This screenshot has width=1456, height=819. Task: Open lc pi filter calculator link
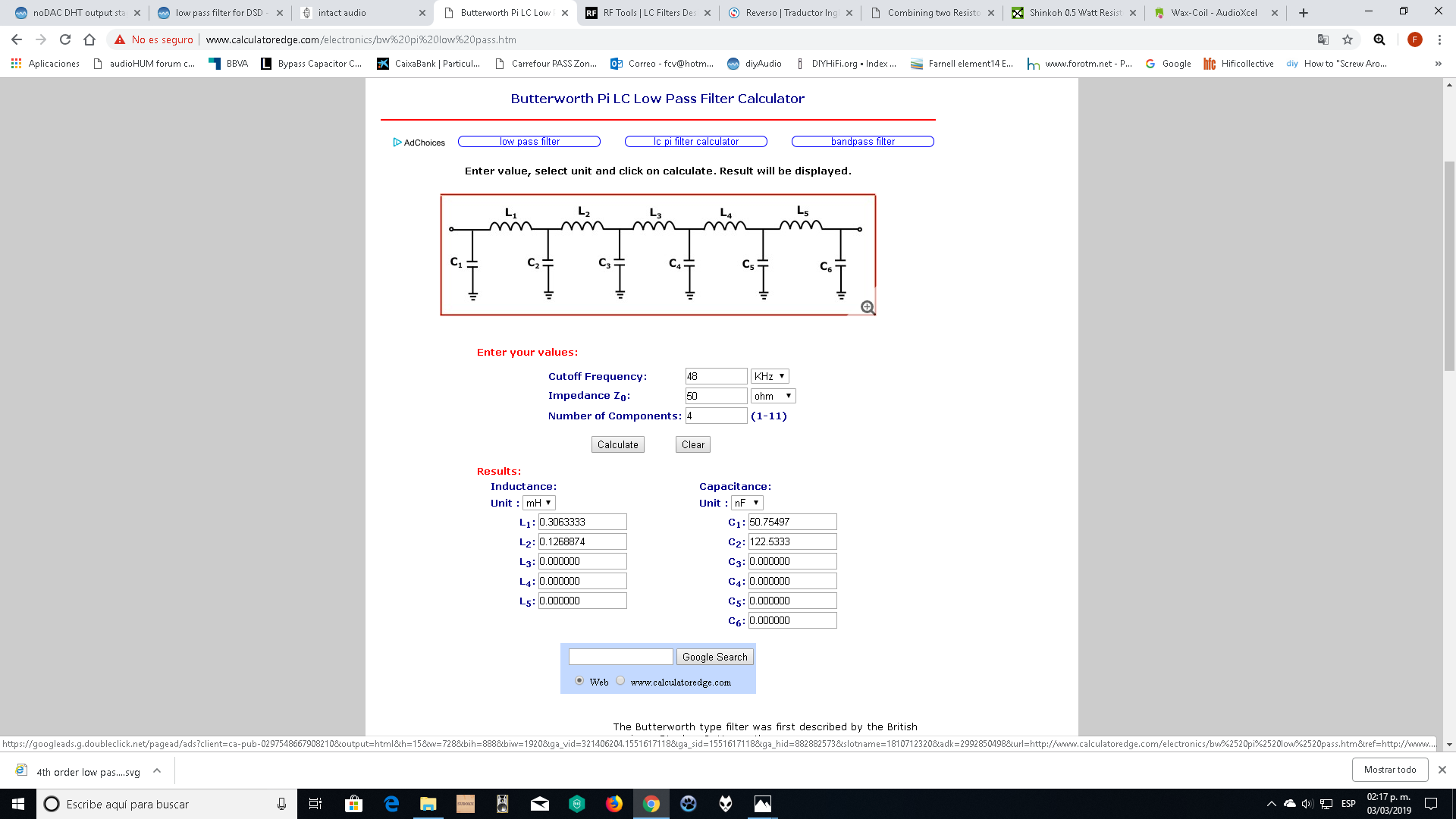click(696, 142)
